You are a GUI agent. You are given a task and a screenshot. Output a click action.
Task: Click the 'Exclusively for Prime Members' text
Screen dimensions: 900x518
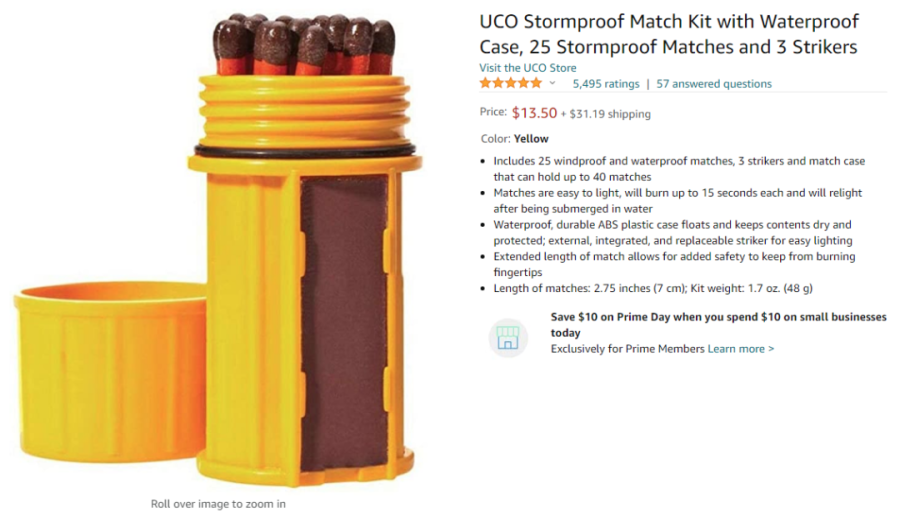coord(627,349)
